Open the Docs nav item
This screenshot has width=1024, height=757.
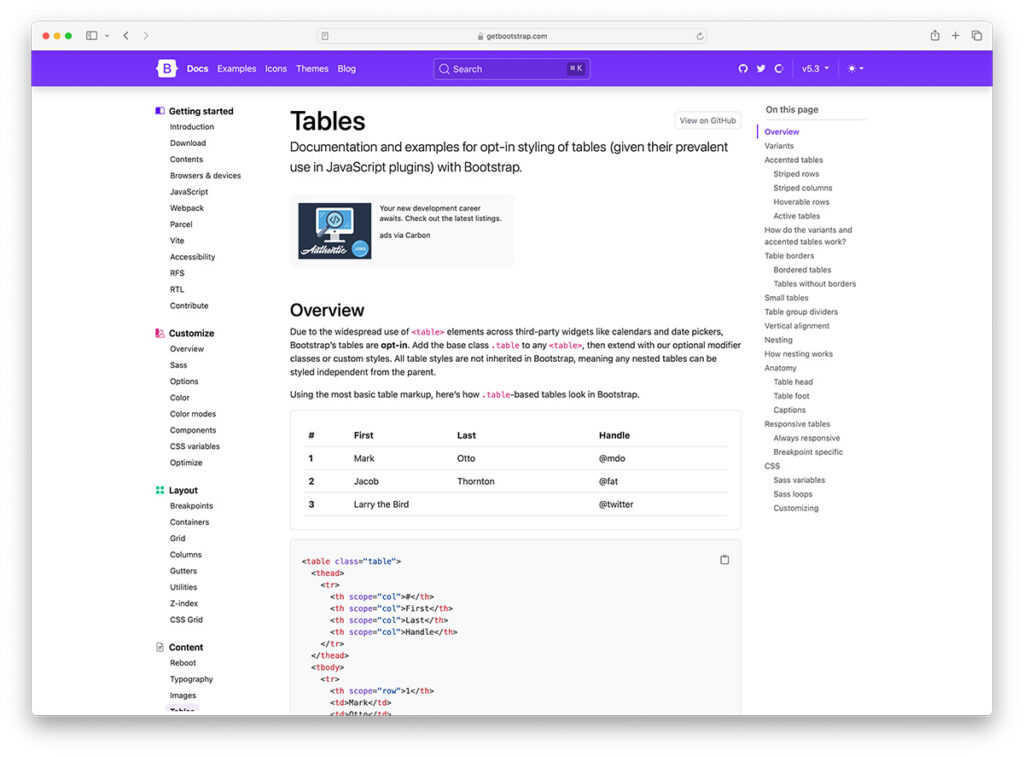click(x=197, y=69)
